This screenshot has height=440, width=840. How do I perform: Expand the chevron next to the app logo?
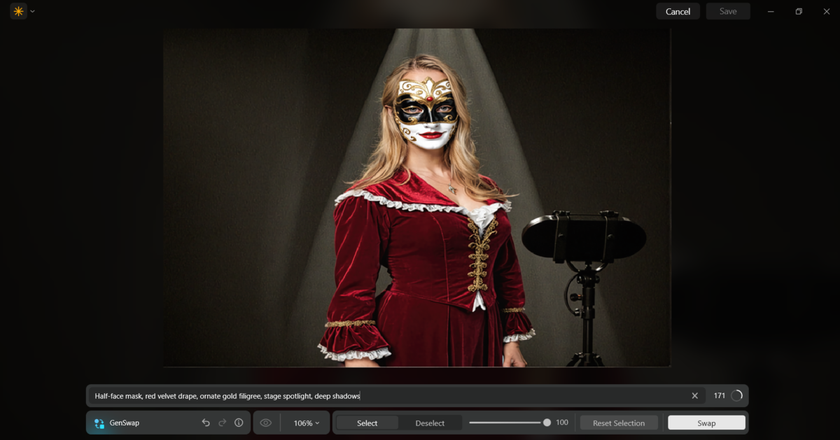tap(32, 11)
